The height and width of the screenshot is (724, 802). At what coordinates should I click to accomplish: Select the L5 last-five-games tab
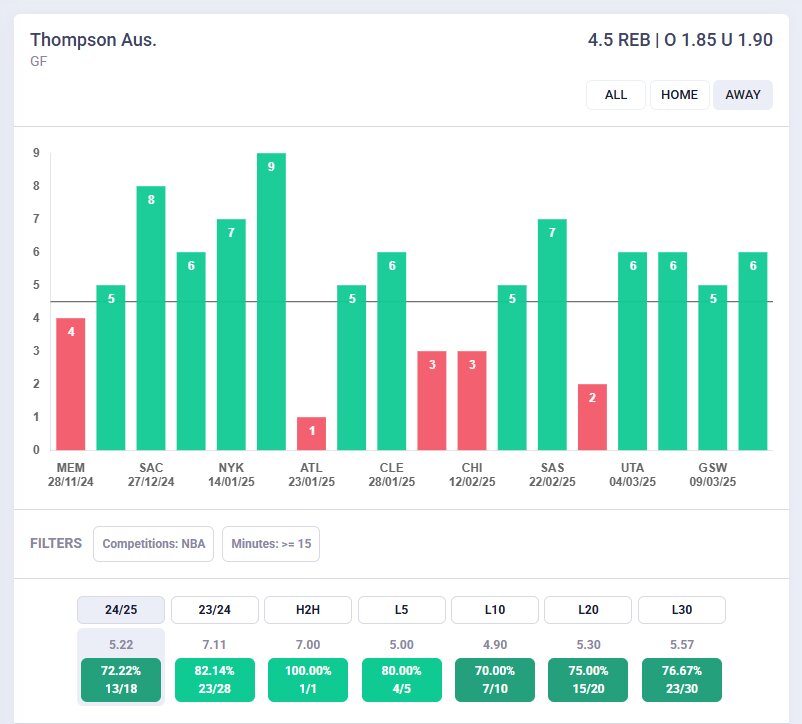pyautogui.click(x=402, y=610)
